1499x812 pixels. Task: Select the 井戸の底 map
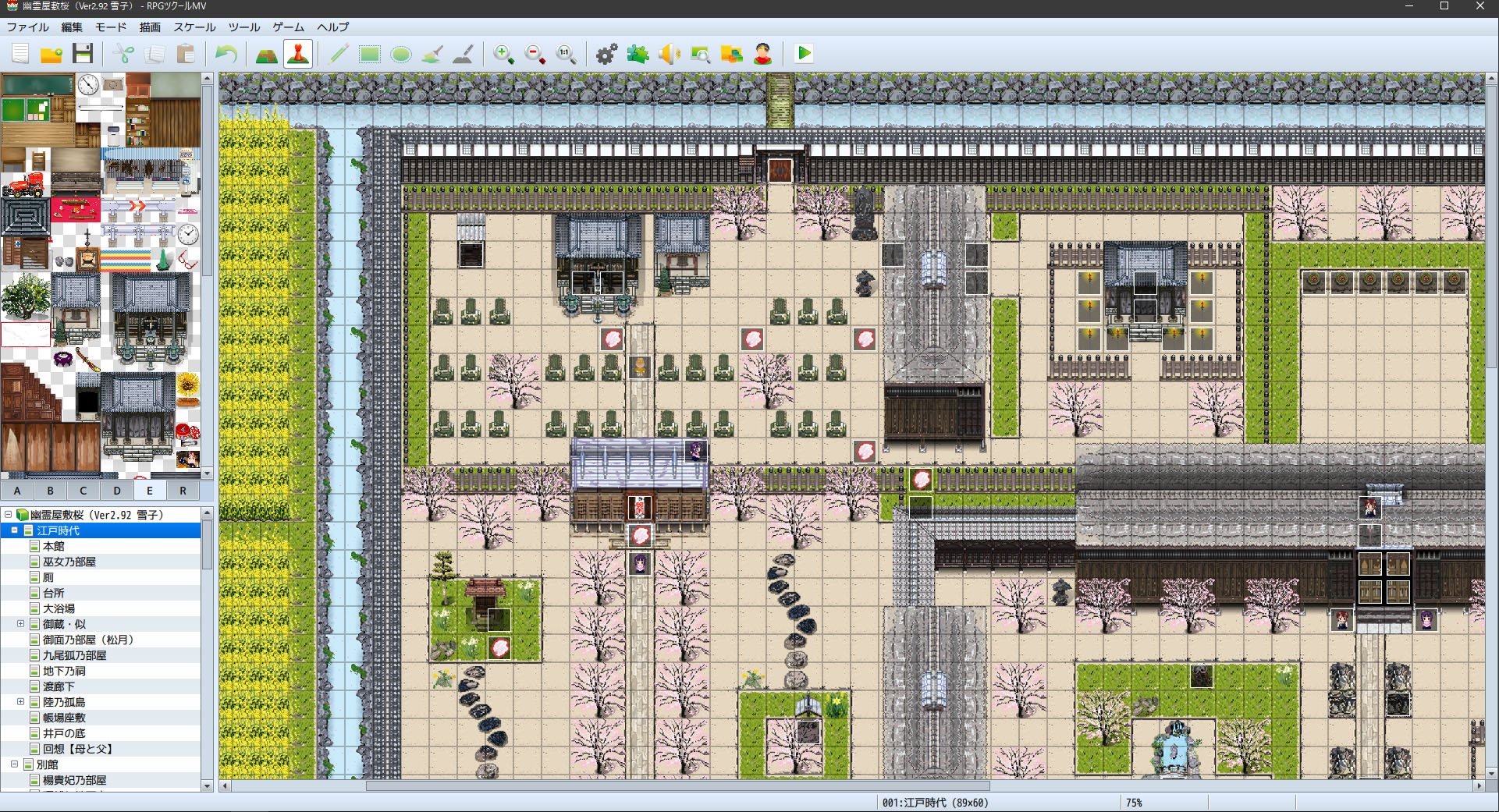[64, 733]
